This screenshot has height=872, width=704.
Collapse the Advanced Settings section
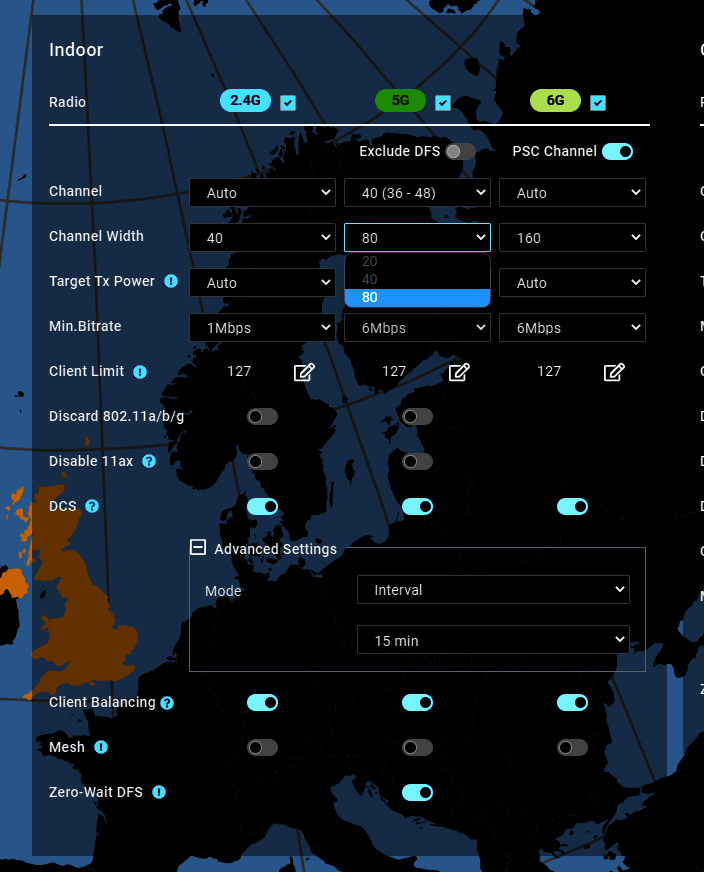click(198, 548)
